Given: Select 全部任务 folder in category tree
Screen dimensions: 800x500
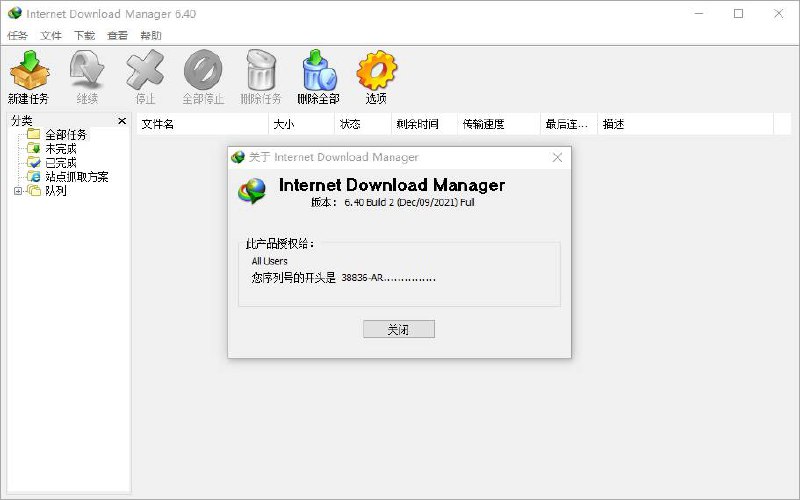Looking at the screenshot, I should [65, 135].
